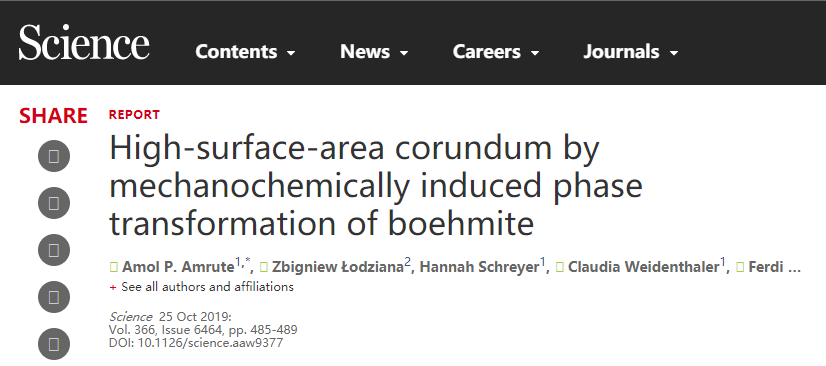Viewport: 826px width, 366px height.
Task: Click the fourth circular share icon
Action: [54, 297]
